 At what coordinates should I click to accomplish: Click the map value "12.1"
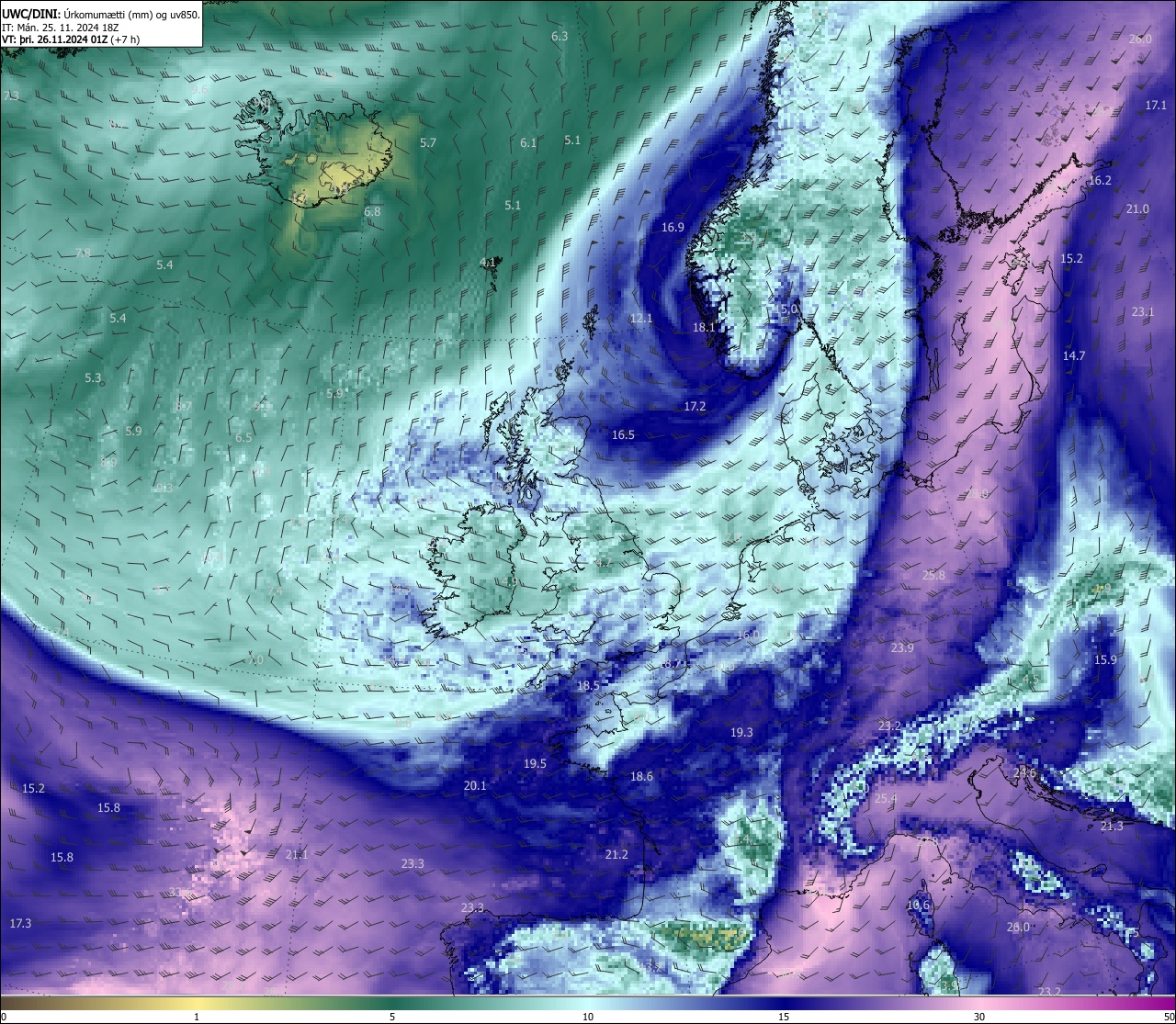[641, 319]
